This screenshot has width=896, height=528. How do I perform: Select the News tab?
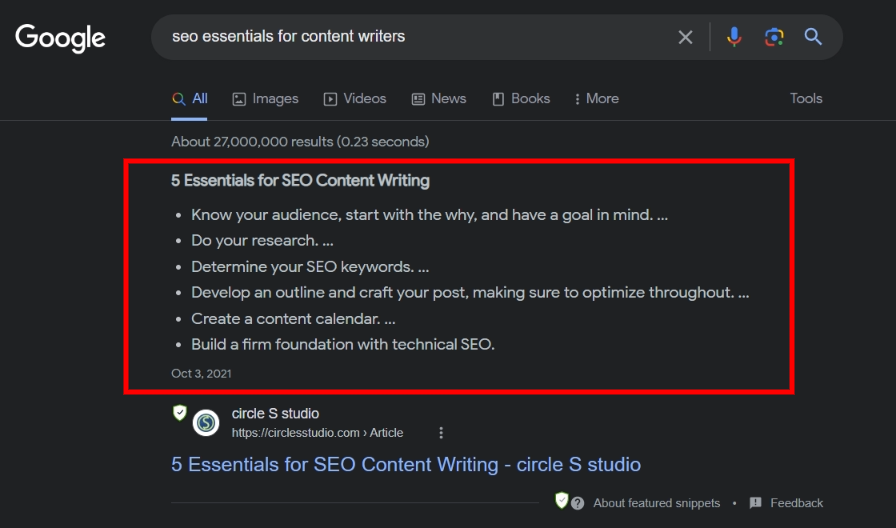(x=439, y=99)
